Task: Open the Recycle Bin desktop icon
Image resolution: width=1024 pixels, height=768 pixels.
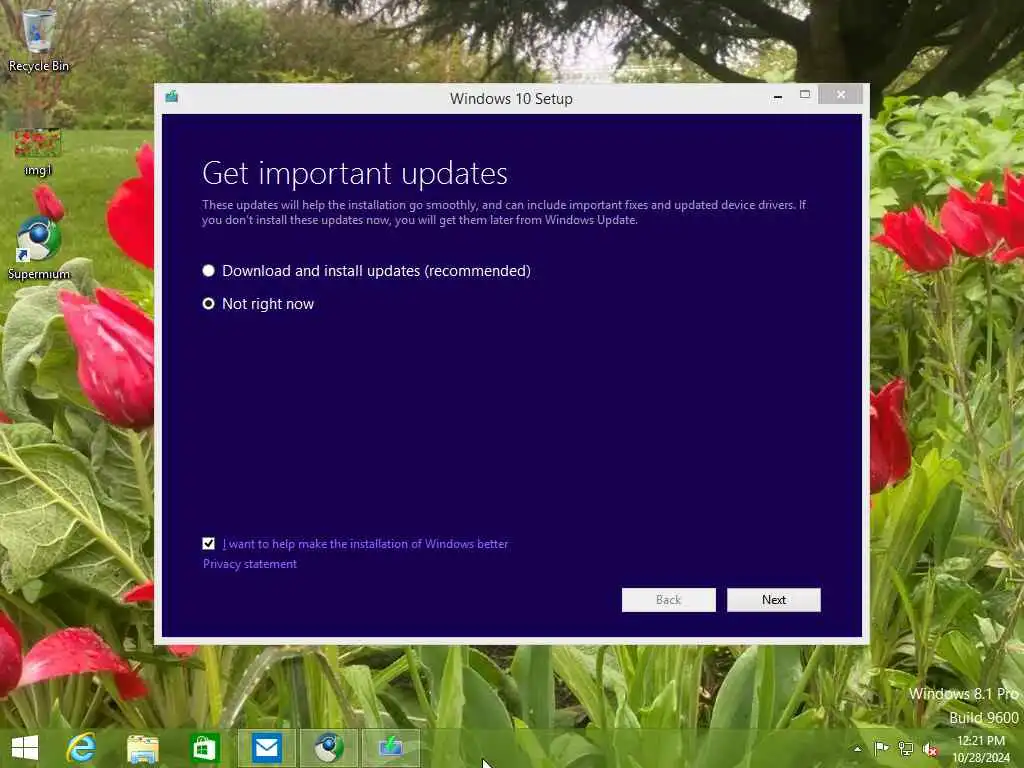Action: [x=39, y=39]
